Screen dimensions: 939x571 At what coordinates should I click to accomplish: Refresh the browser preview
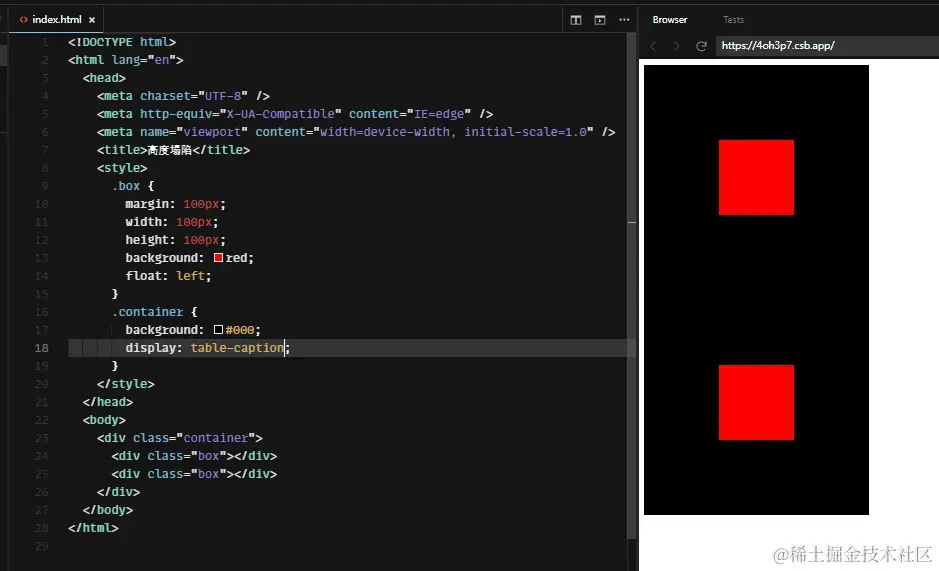pos(701,46)
